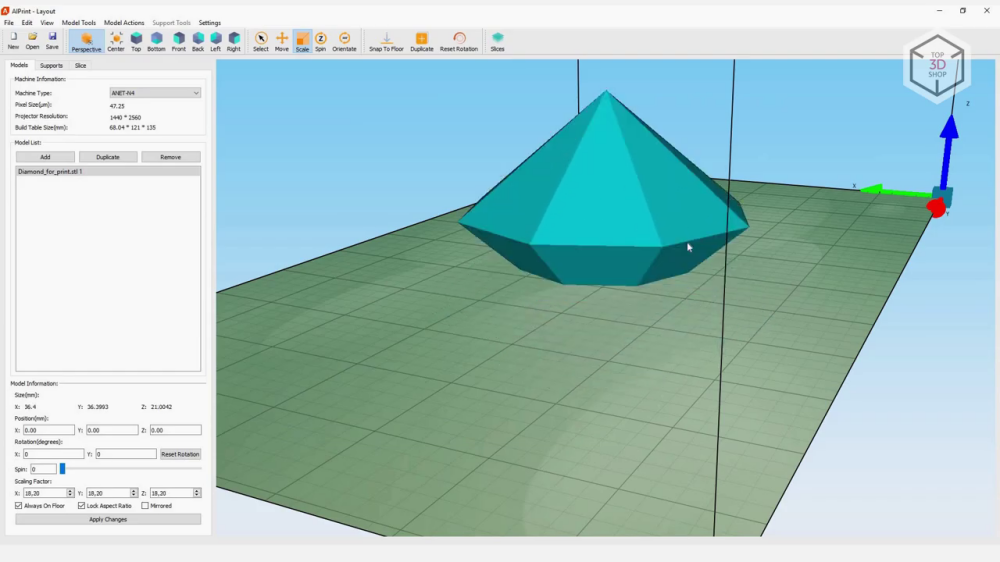Switch to Left view
Screen dimensions: 1000x562
(216, 41)
